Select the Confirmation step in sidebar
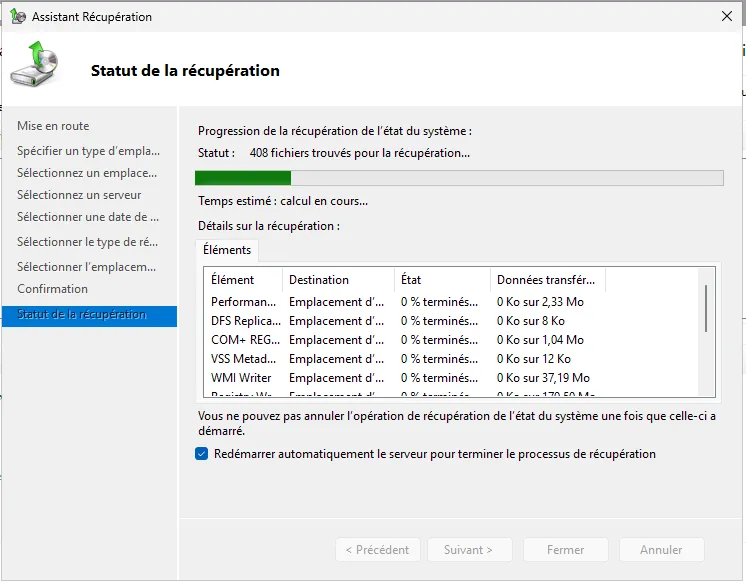The width and height of the screenshot is (746, 583). click(x=52, y=289)
